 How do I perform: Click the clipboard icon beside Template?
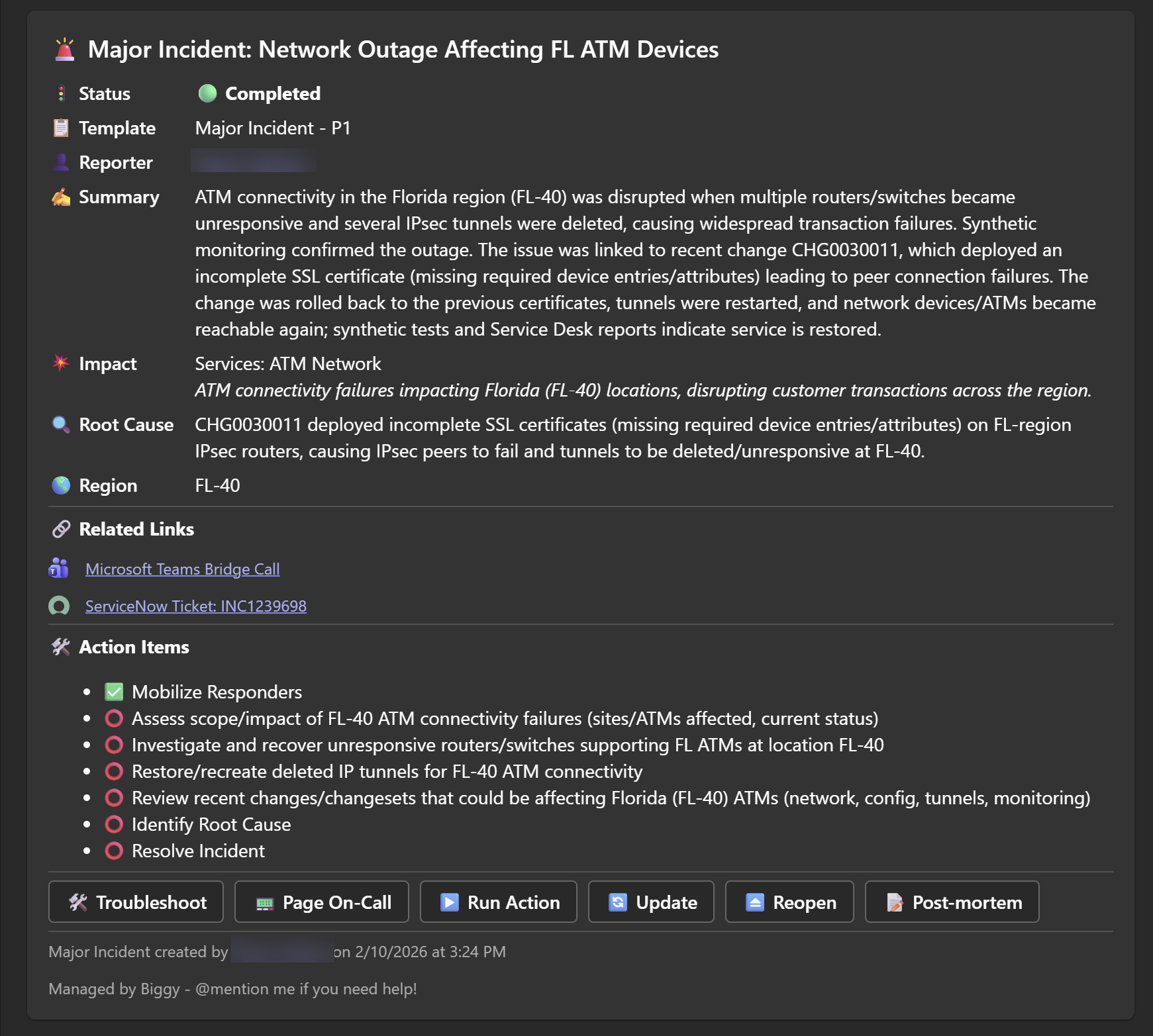61,128
